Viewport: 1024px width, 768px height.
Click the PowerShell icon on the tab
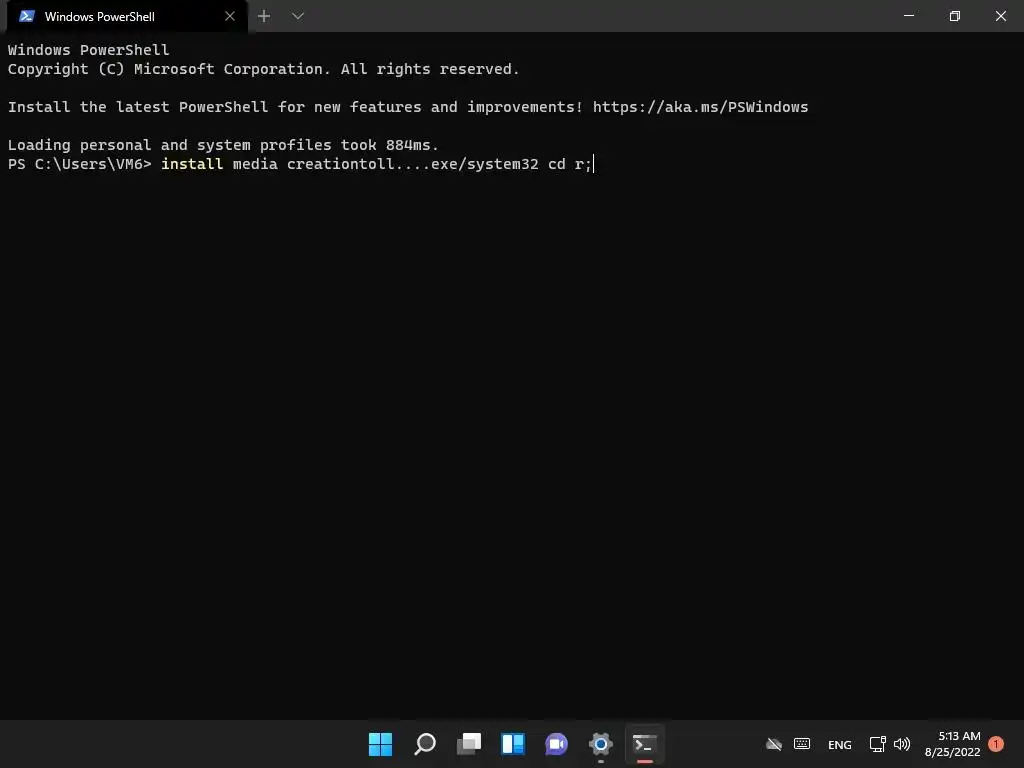point(27,16)
